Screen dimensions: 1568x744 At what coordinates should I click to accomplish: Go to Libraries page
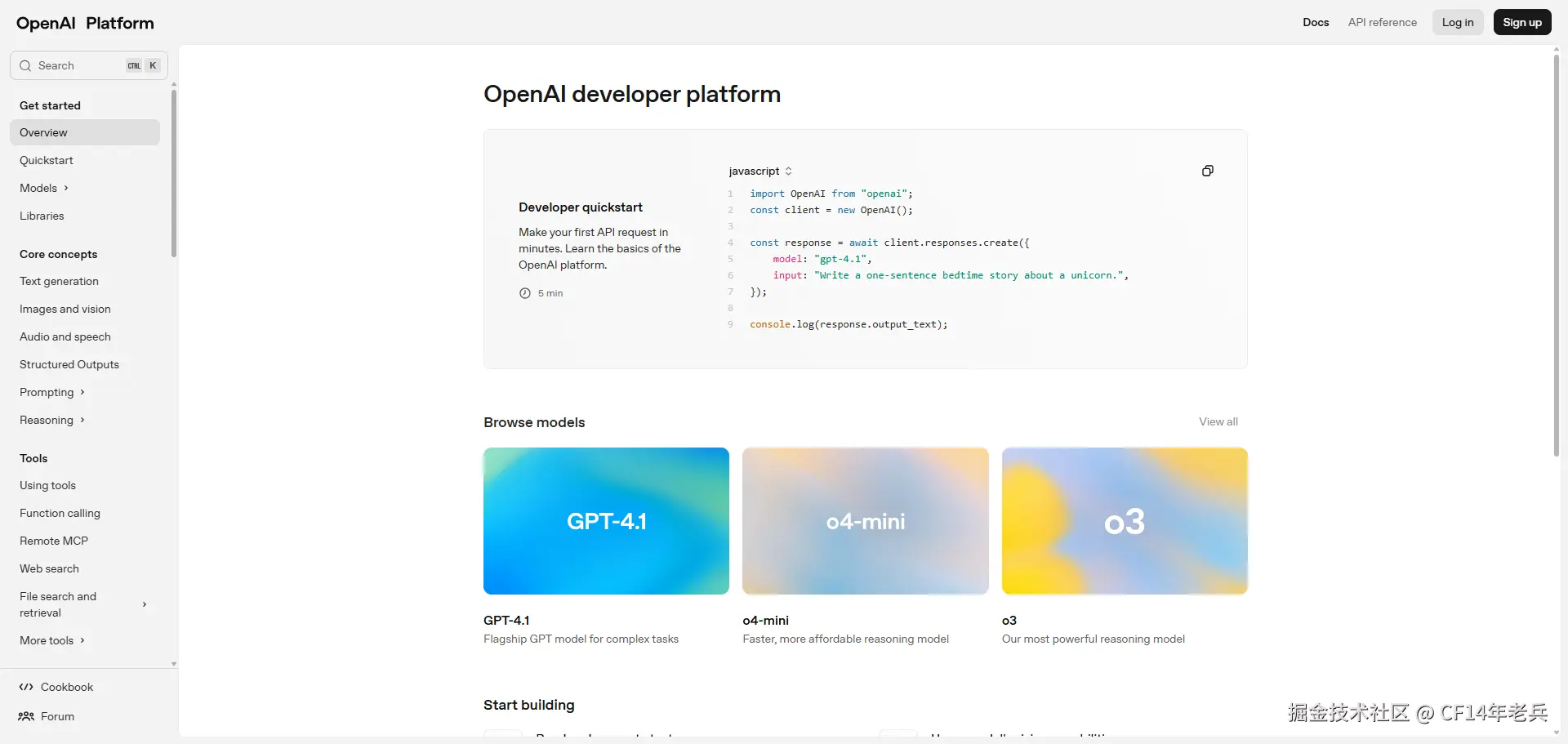pos(42,216)
